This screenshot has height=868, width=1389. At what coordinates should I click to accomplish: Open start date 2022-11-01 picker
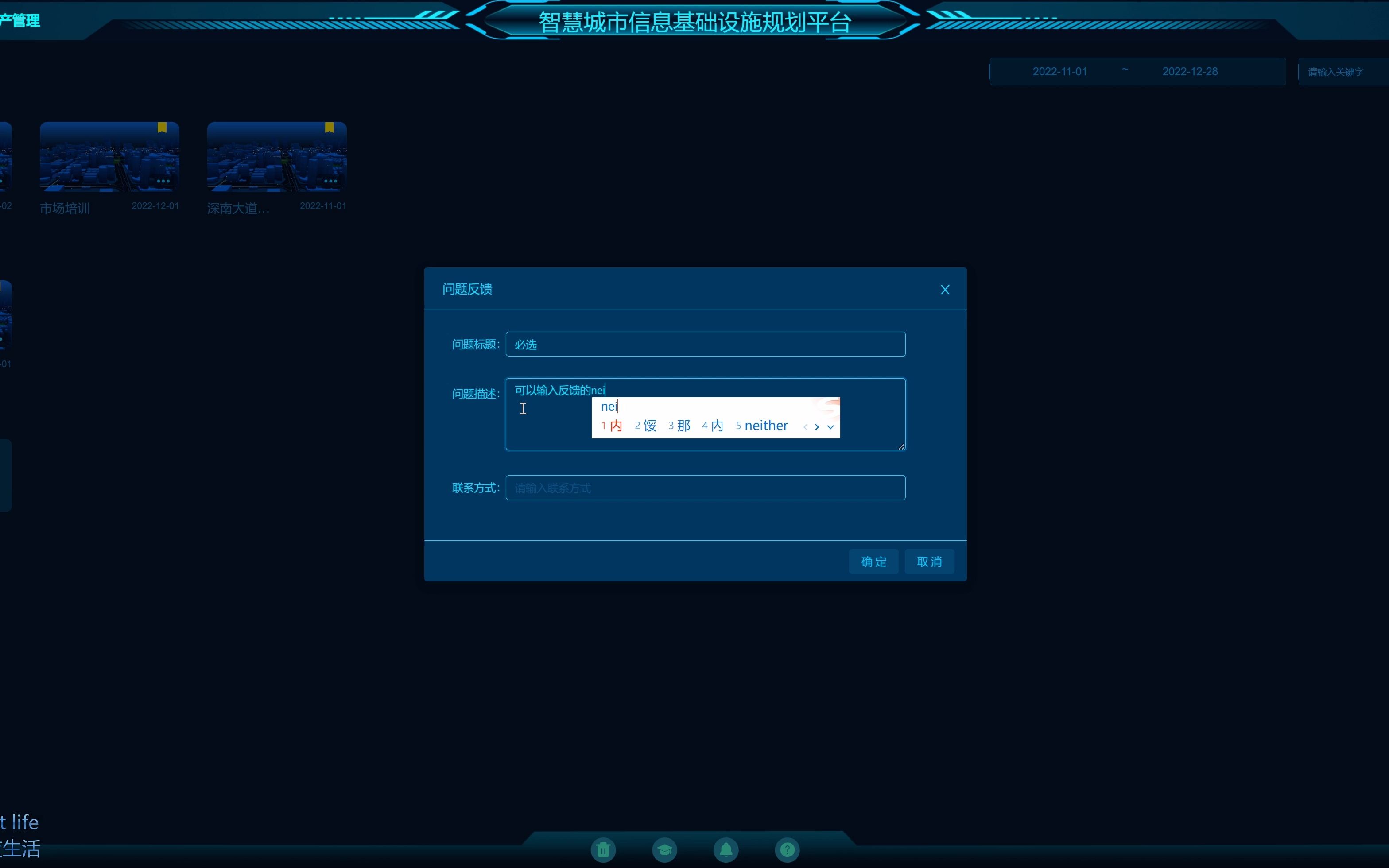(x=1059, y=72)
